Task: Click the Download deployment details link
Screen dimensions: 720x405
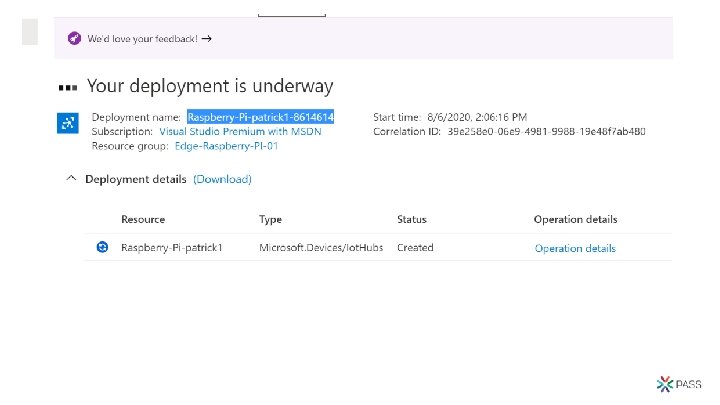Action: click(x=222, y=179)
